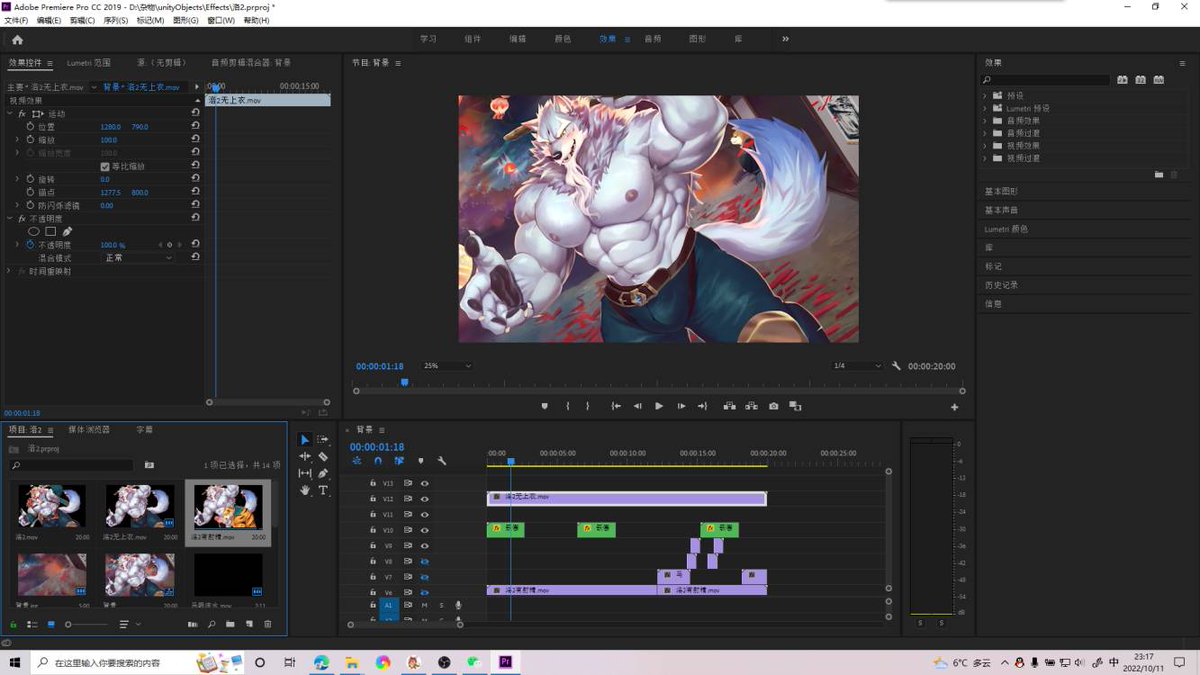Click the Lift button
The height and width of the screenshot is (675, 1200).
[x=729, y=406]
